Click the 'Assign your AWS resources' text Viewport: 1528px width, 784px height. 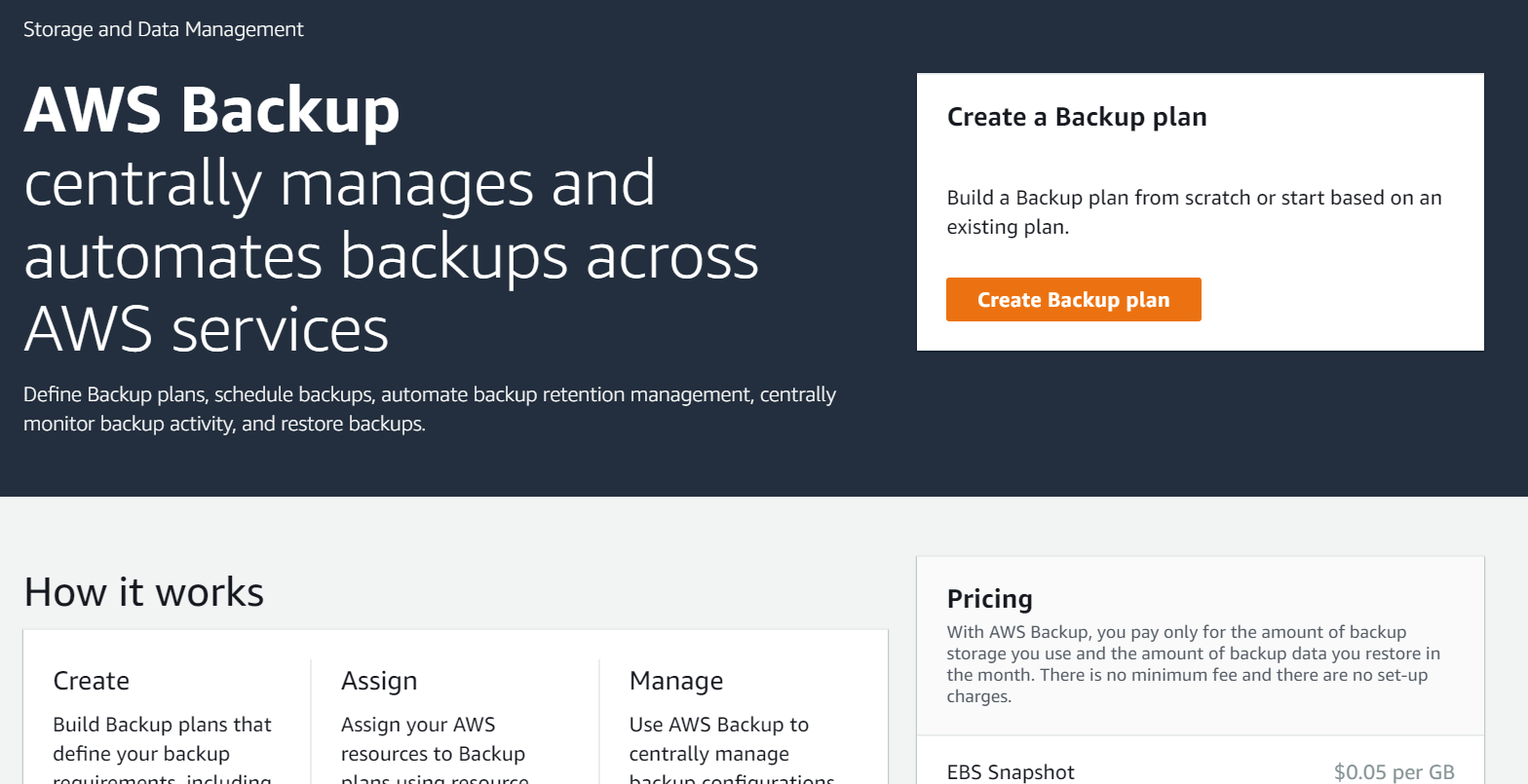click(435, 751)
